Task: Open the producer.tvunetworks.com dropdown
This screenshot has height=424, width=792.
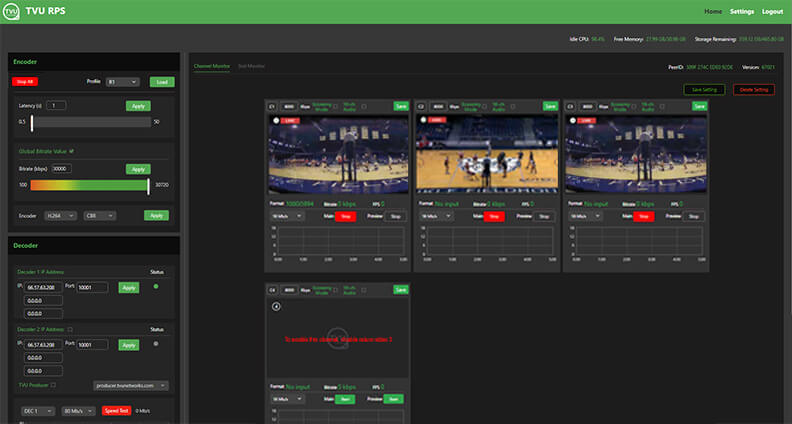Action: tap(131, 386)
